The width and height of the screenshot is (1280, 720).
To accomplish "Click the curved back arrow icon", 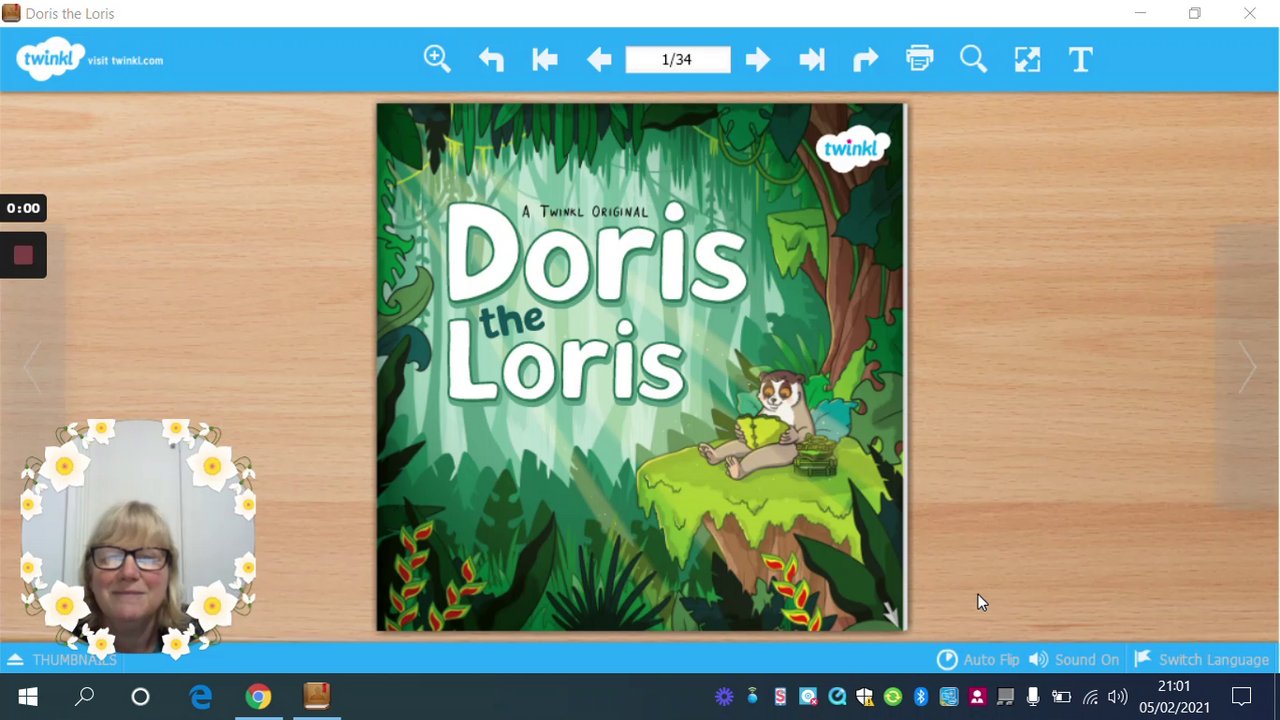I will [x=491, y=60].
